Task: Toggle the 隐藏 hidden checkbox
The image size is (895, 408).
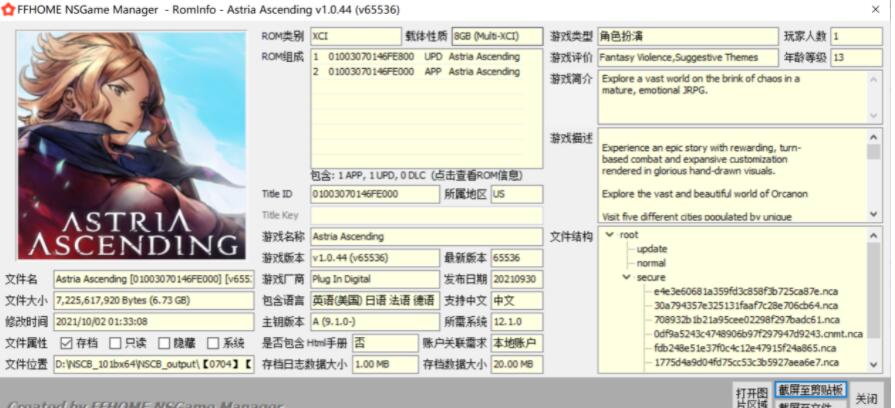Action: [x=164, y=343]
